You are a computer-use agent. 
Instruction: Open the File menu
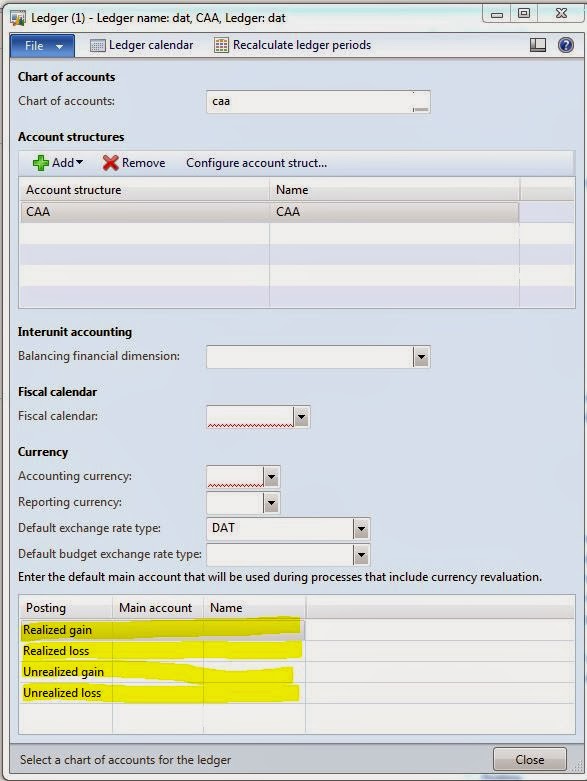42,46
